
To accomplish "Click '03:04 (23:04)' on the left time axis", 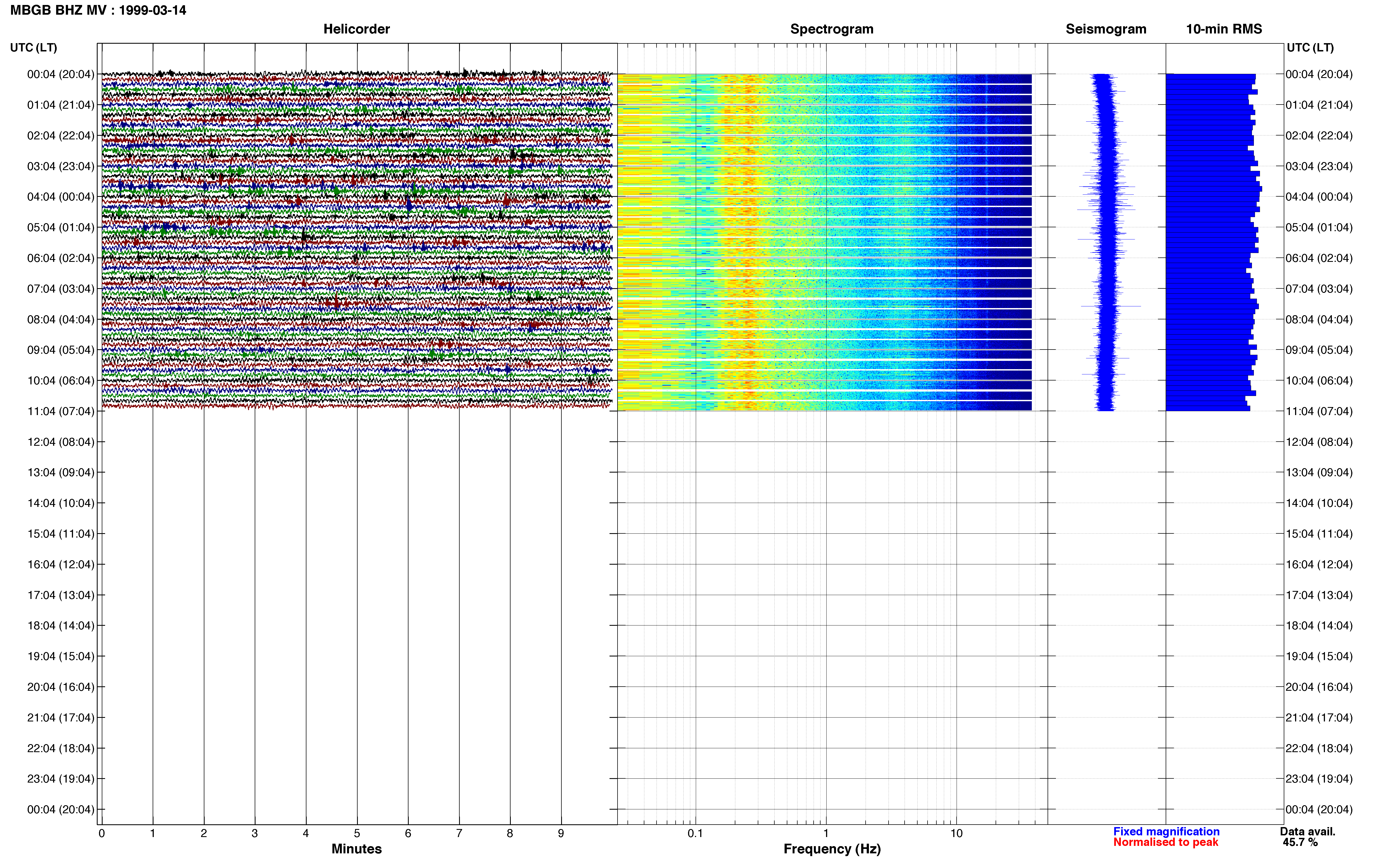I will tap(61, 166).
